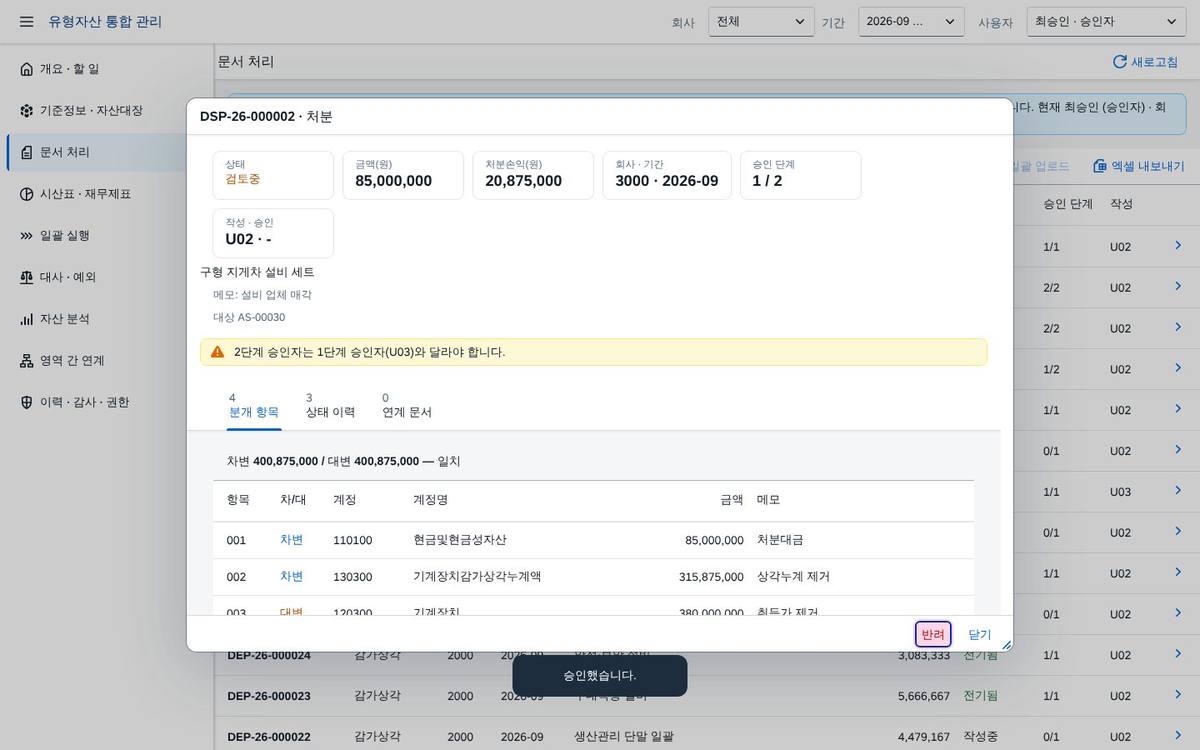Click the 처분손익 value 20,875,000

[524, 181]
